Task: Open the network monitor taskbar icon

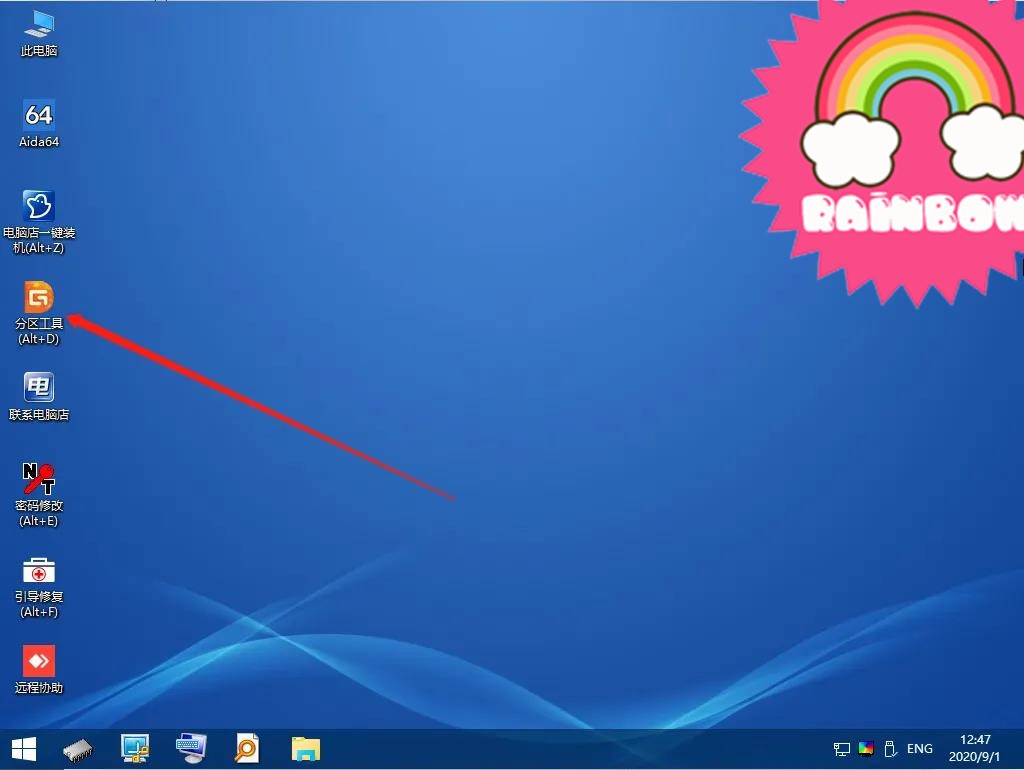Action: tap(134, 748)
